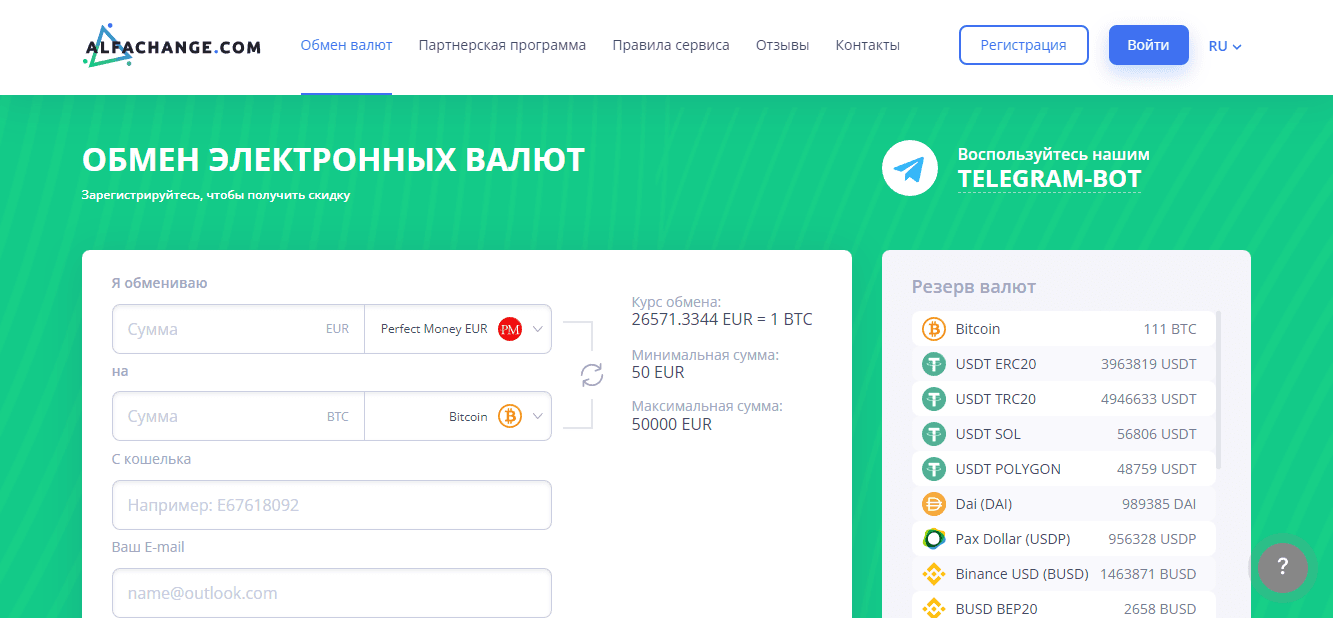Click the Bitcoin icon in the reserves list
This screenshot has width=1333, height=618.
pos(935,328)
